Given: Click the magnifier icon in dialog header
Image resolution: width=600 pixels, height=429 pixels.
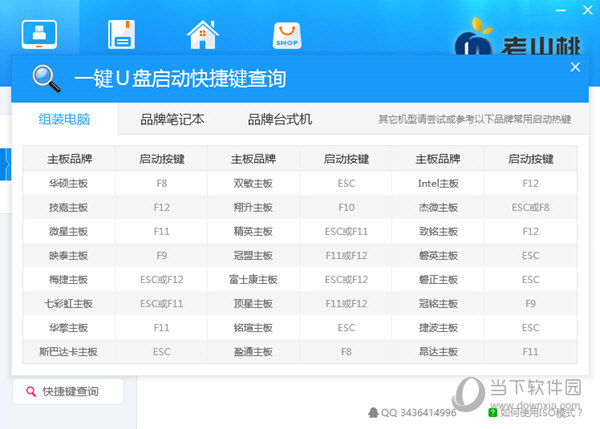Looking at the screenshot, I should [x=46, y=78].
